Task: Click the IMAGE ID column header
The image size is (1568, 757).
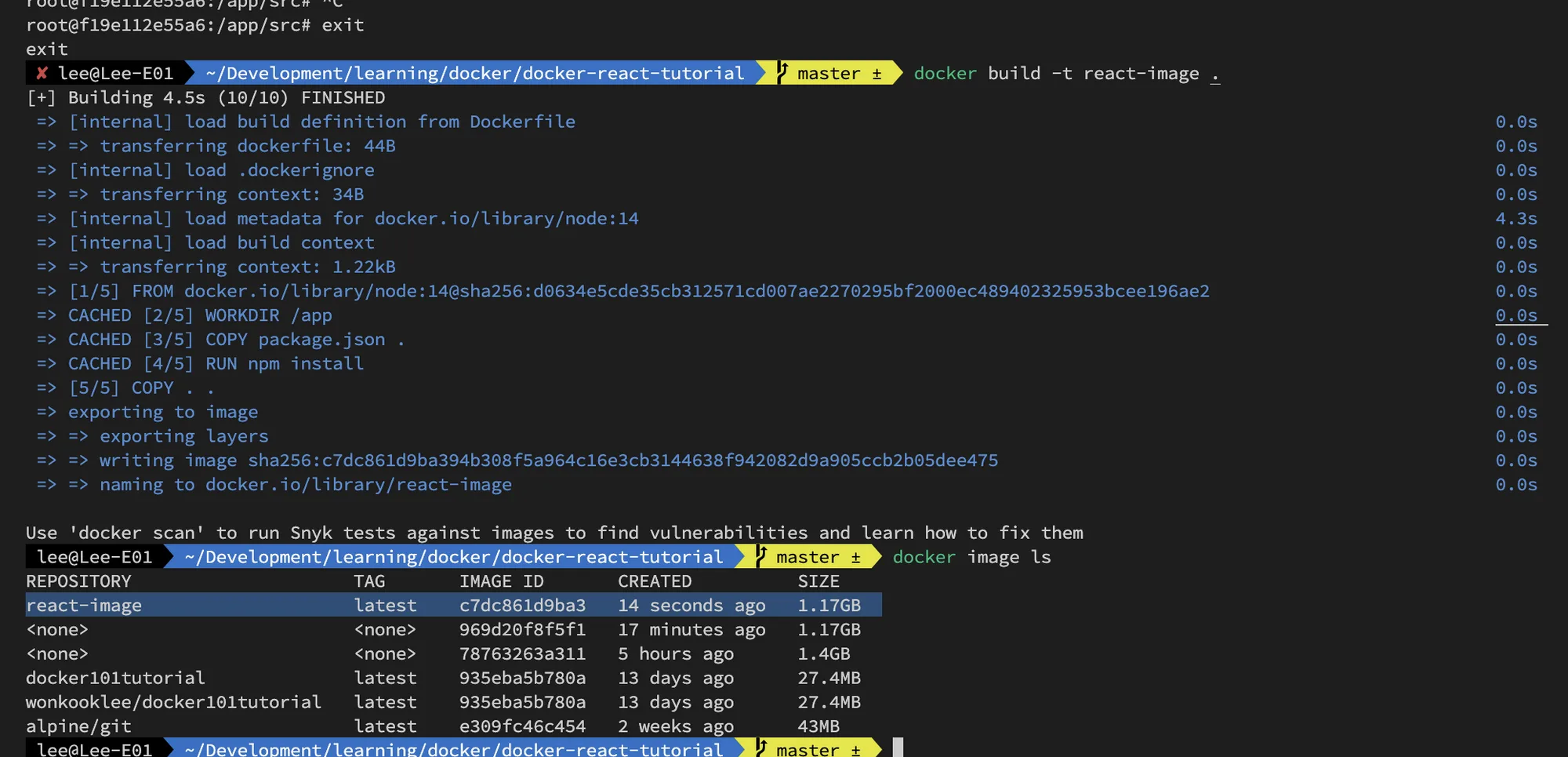Action: [x=502, y=581]
